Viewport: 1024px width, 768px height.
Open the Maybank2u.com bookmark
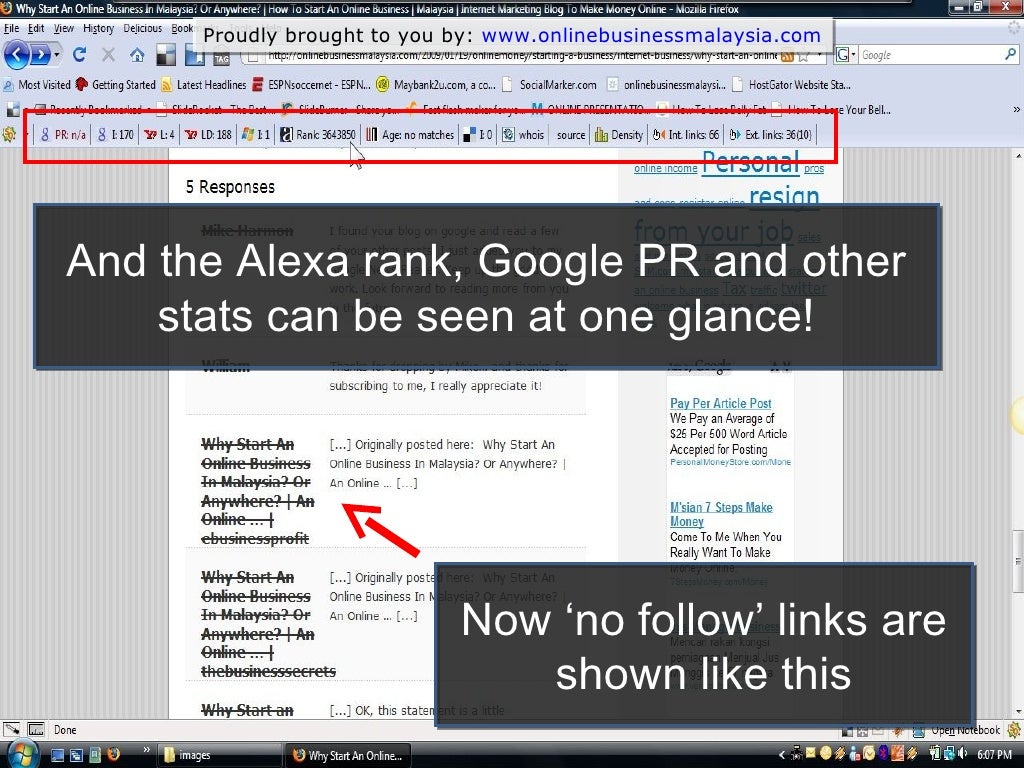click(436, 84)
